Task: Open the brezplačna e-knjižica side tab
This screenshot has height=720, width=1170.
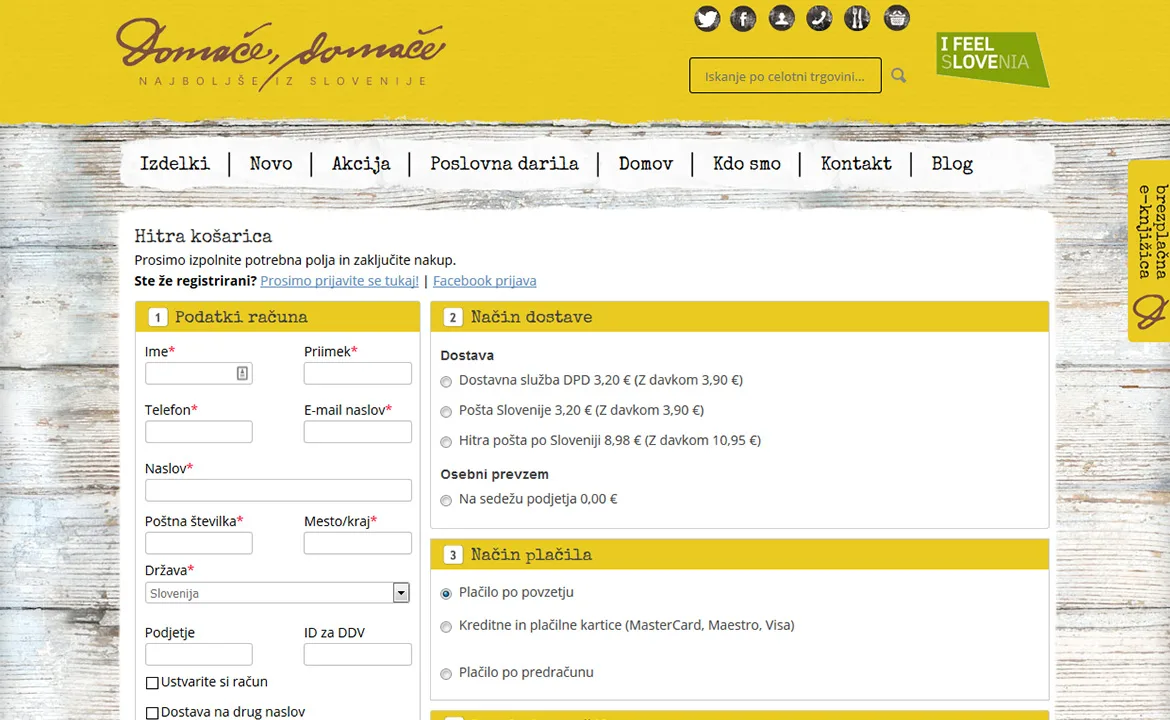Action: tap(1149, 251)
